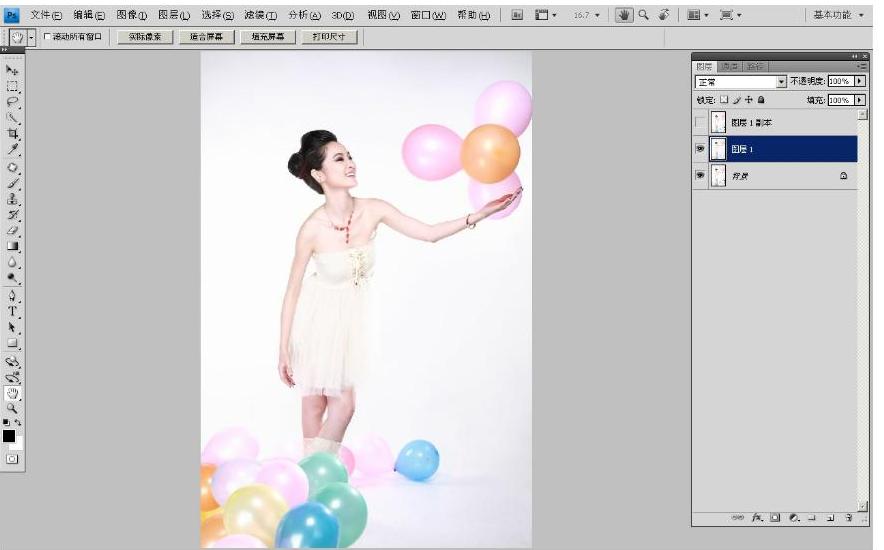Viewport: 884px width, 550px height.
Task: Select the 3D Rotate tool
Action: 12,362
